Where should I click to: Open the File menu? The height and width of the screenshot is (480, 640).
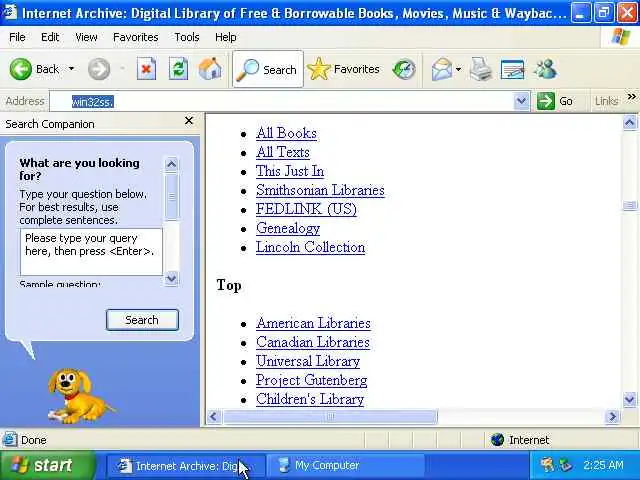point(17,37)
